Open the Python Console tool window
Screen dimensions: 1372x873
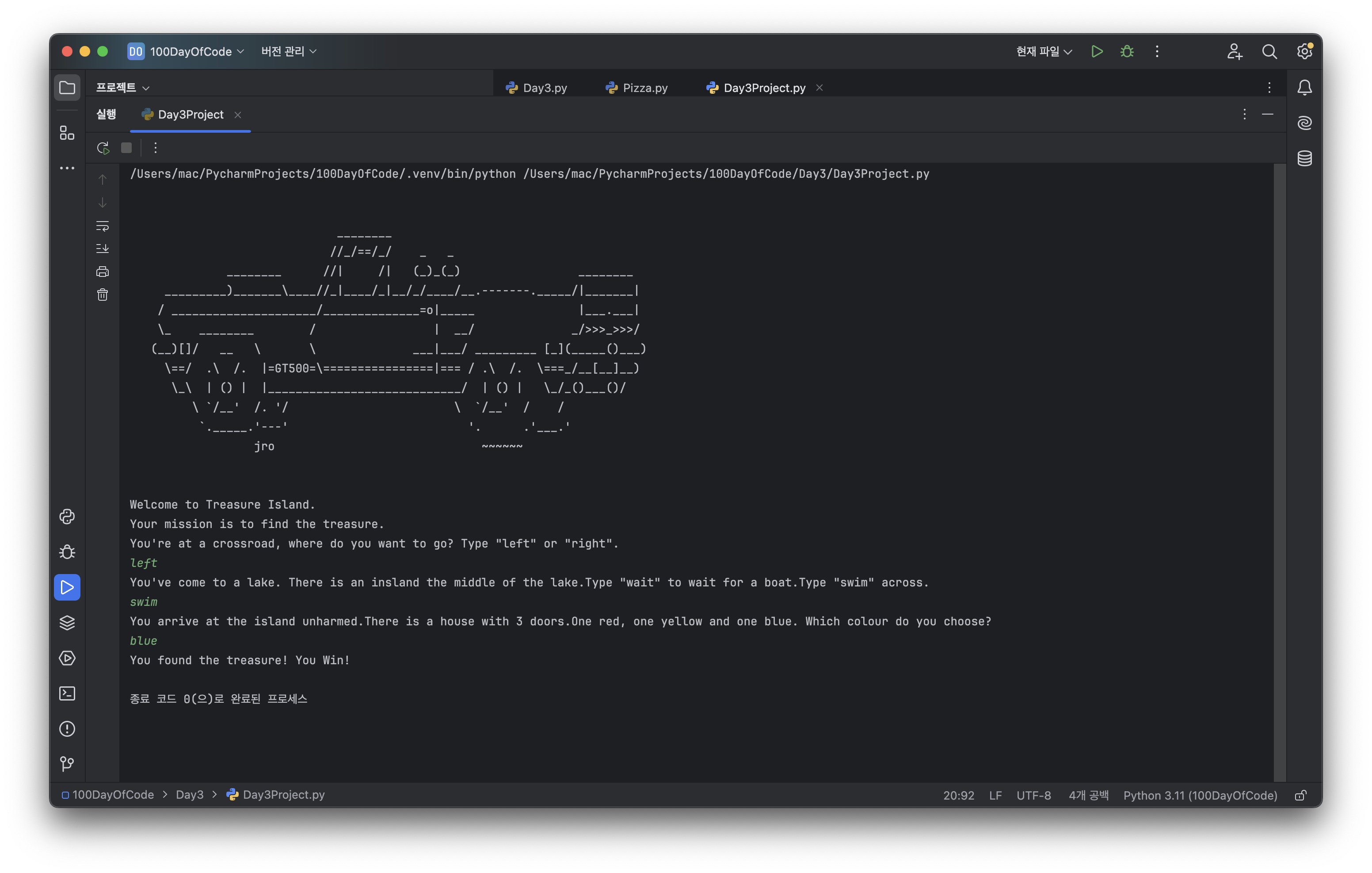coord(67,517)
